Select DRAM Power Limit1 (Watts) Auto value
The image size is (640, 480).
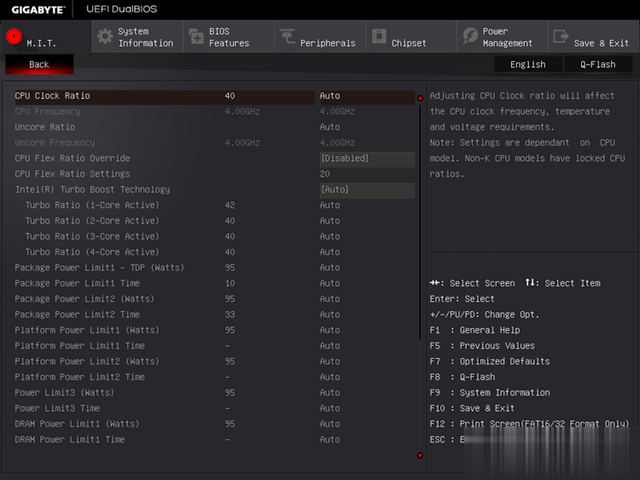click(330, 424)
